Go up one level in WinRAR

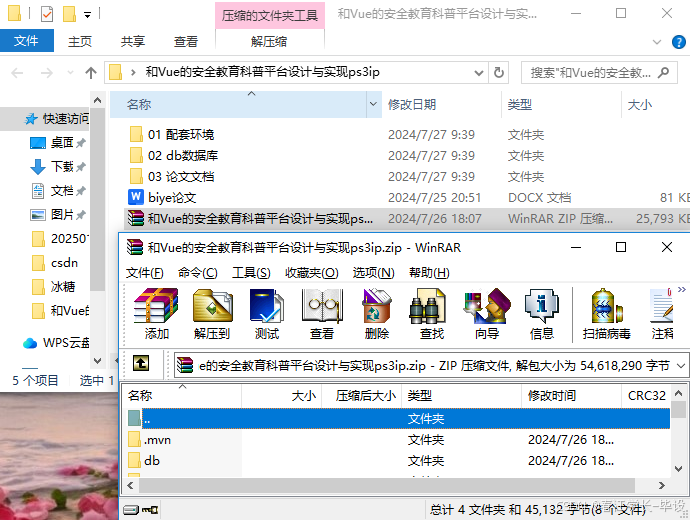(141, 363)
